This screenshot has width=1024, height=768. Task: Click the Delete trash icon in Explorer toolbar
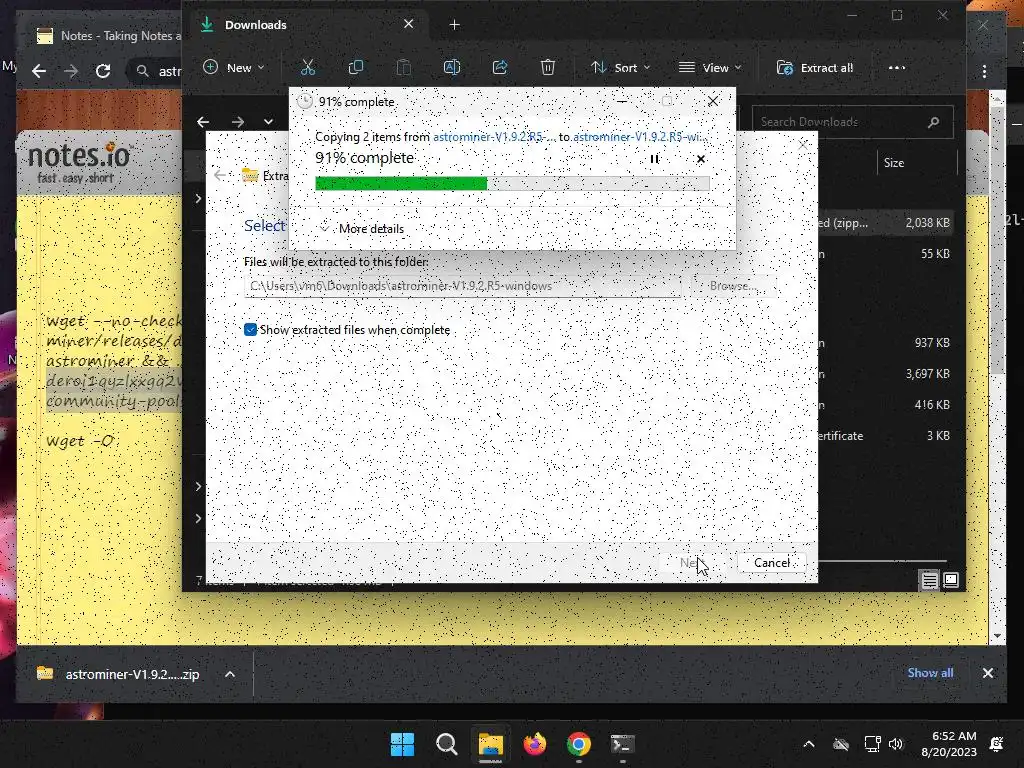point(548,67)
